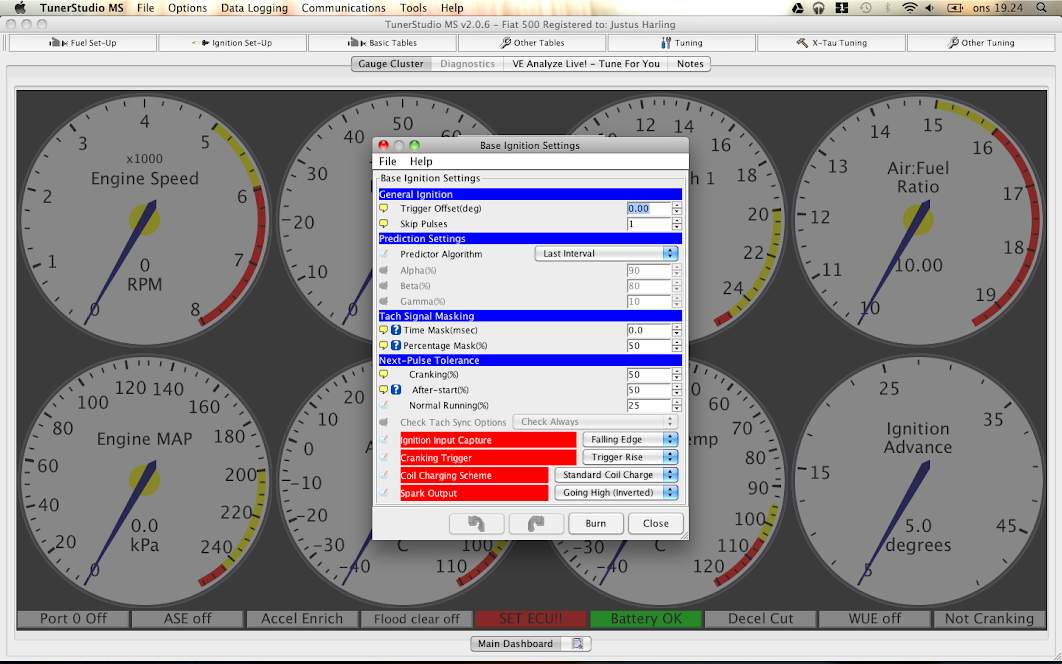Click the volume speaker icon in menu bar
Image resolution: width=1062 pixels, height=664 pixels.
pyautogui.click(x=931, y=8)
